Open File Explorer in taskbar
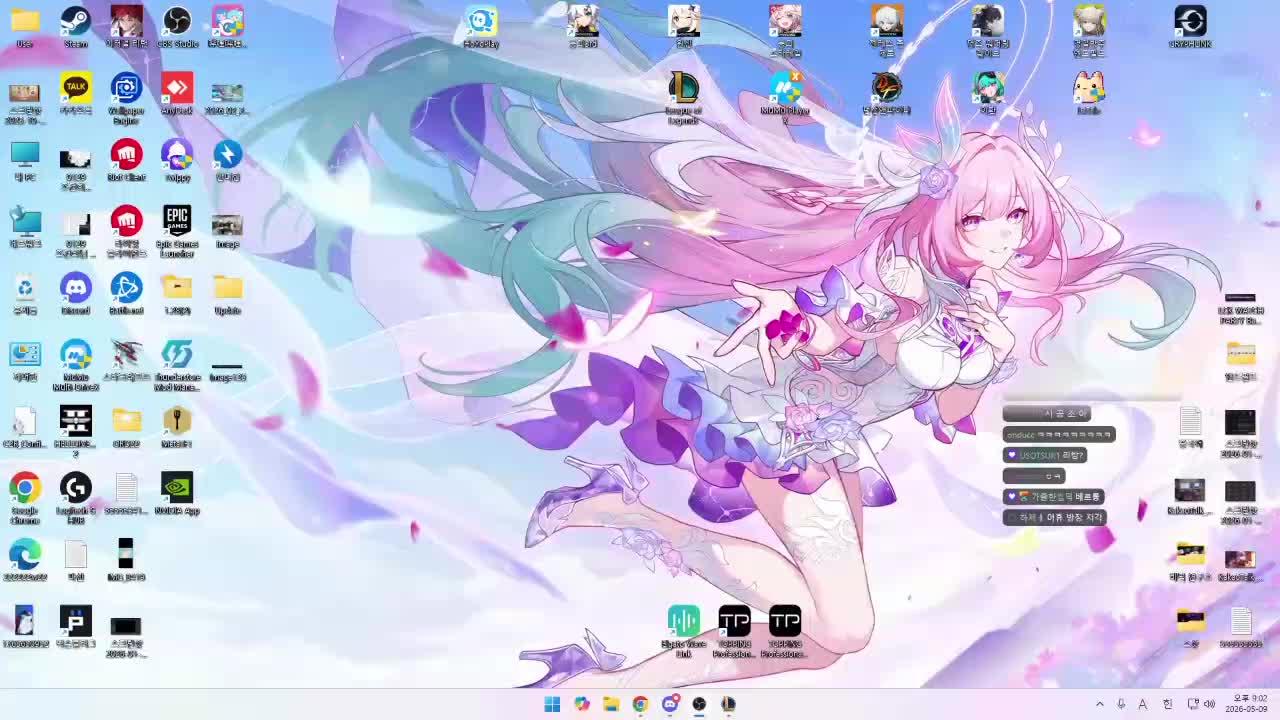This screenshot has height=720, width=1280. 611,704
